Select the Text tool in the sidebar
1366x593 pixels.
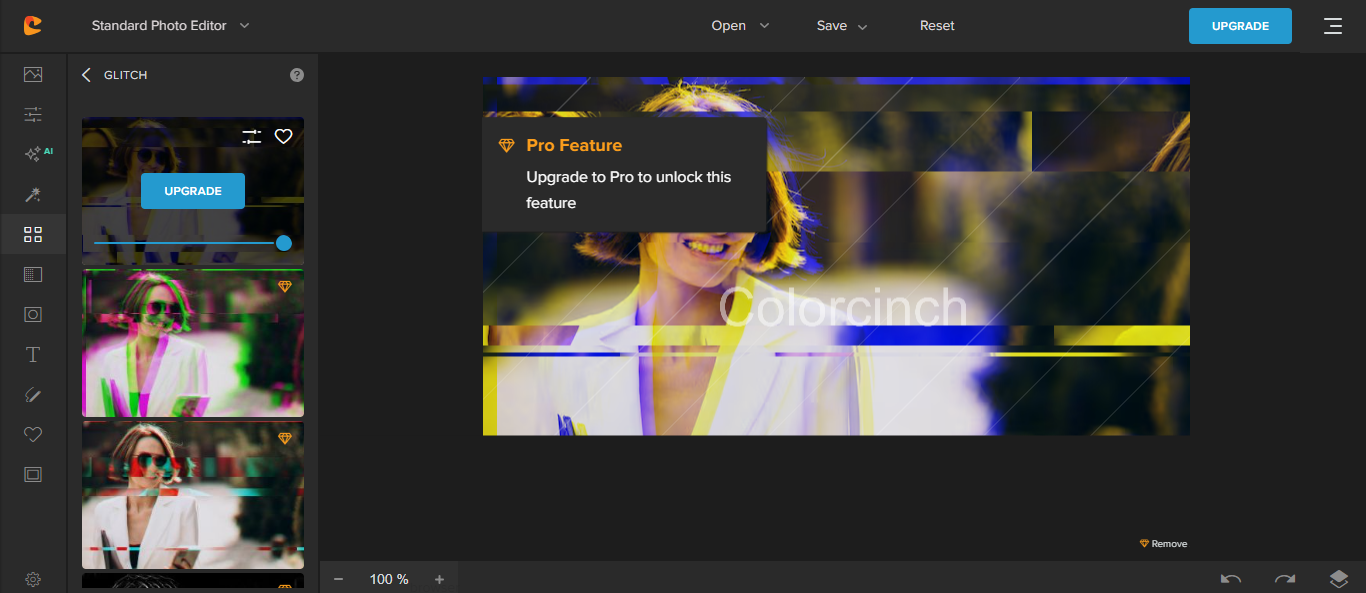(33, 354)
